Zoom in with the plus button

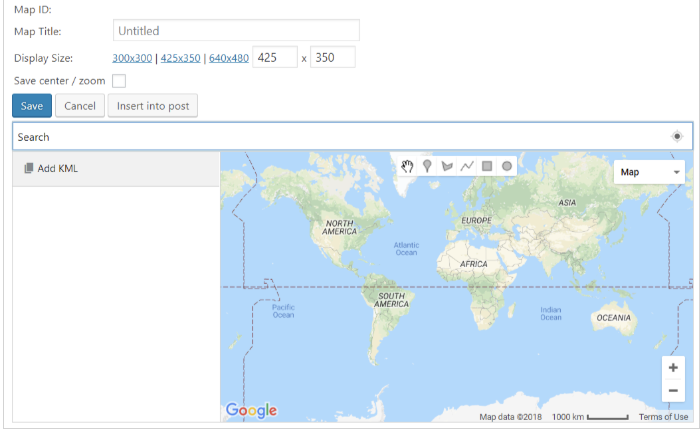[673, 368]
